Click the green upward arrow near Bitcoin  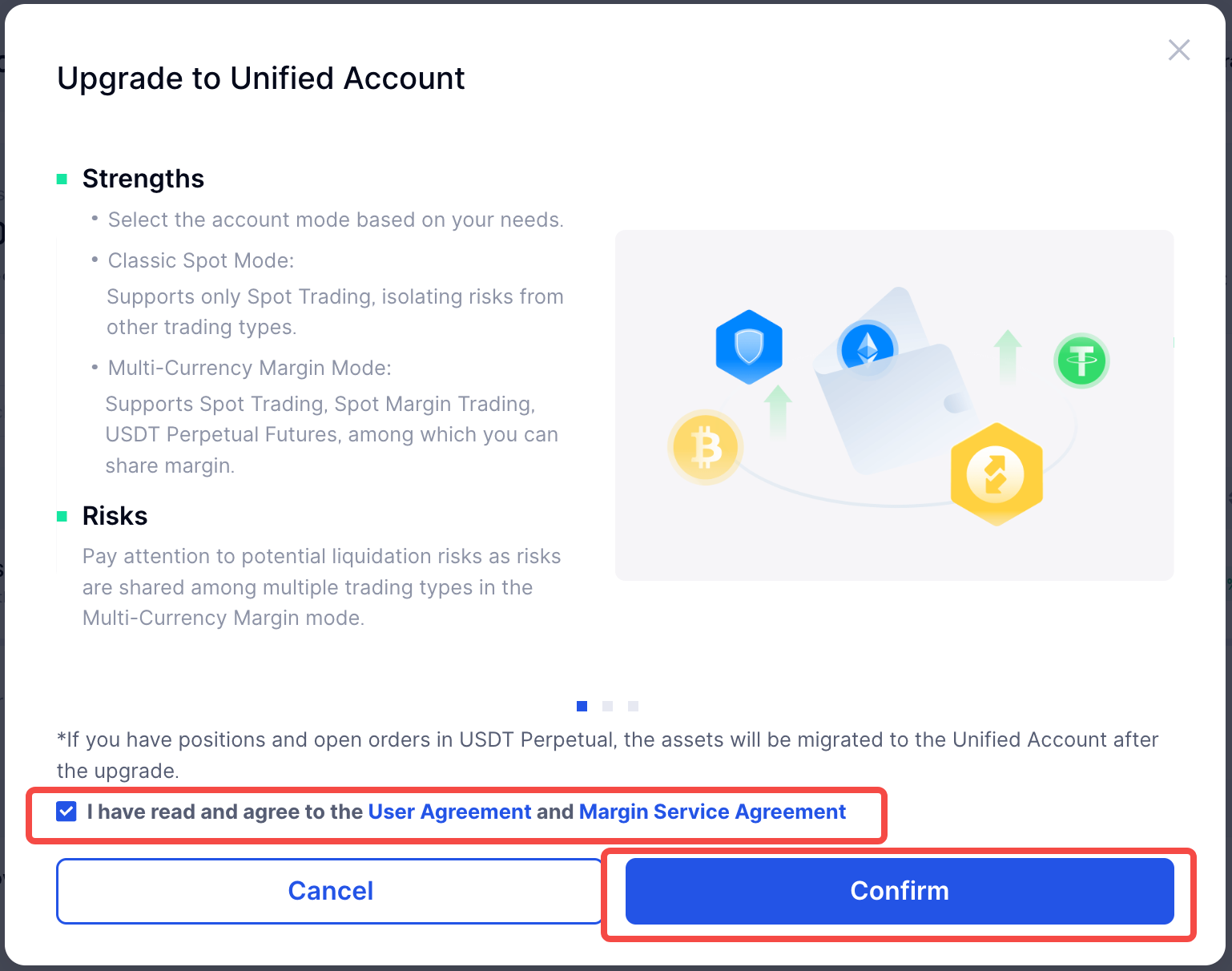[777, 411]
